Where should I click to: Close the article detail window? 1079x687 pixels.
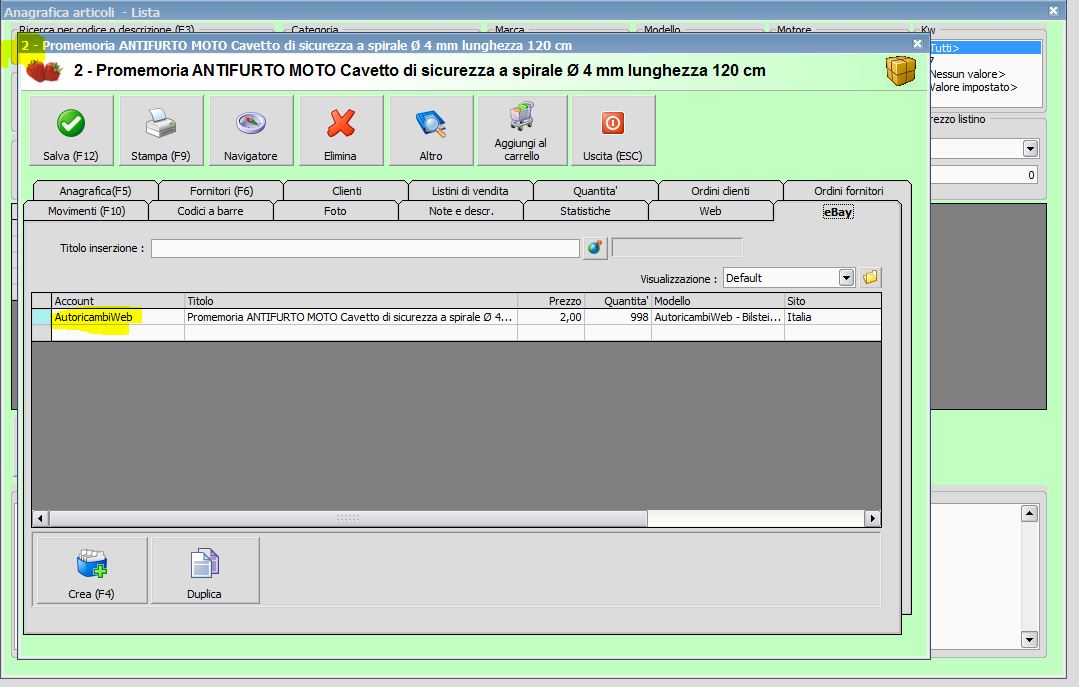point(917,44)
